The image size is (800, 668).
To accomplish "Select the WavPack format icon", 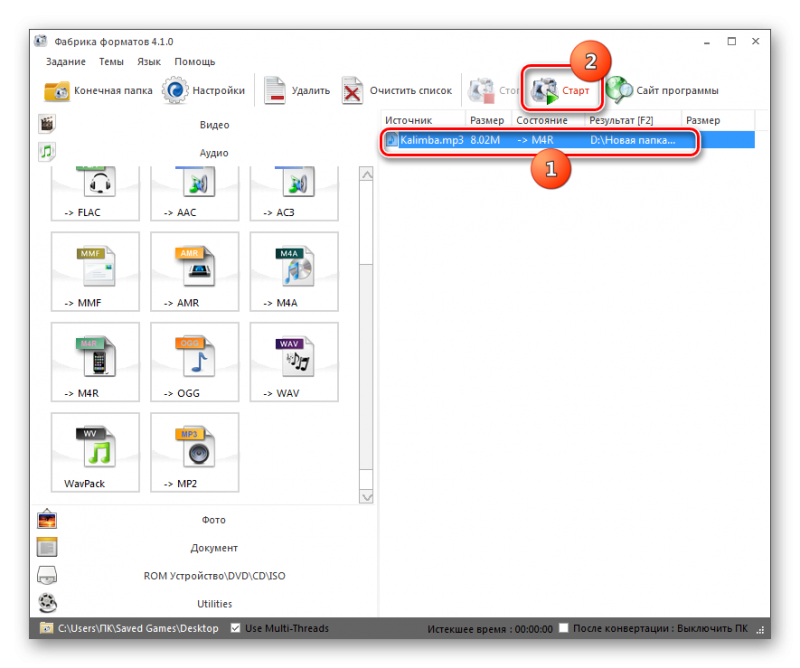I will pyautogui.click(x=95, y=453).
